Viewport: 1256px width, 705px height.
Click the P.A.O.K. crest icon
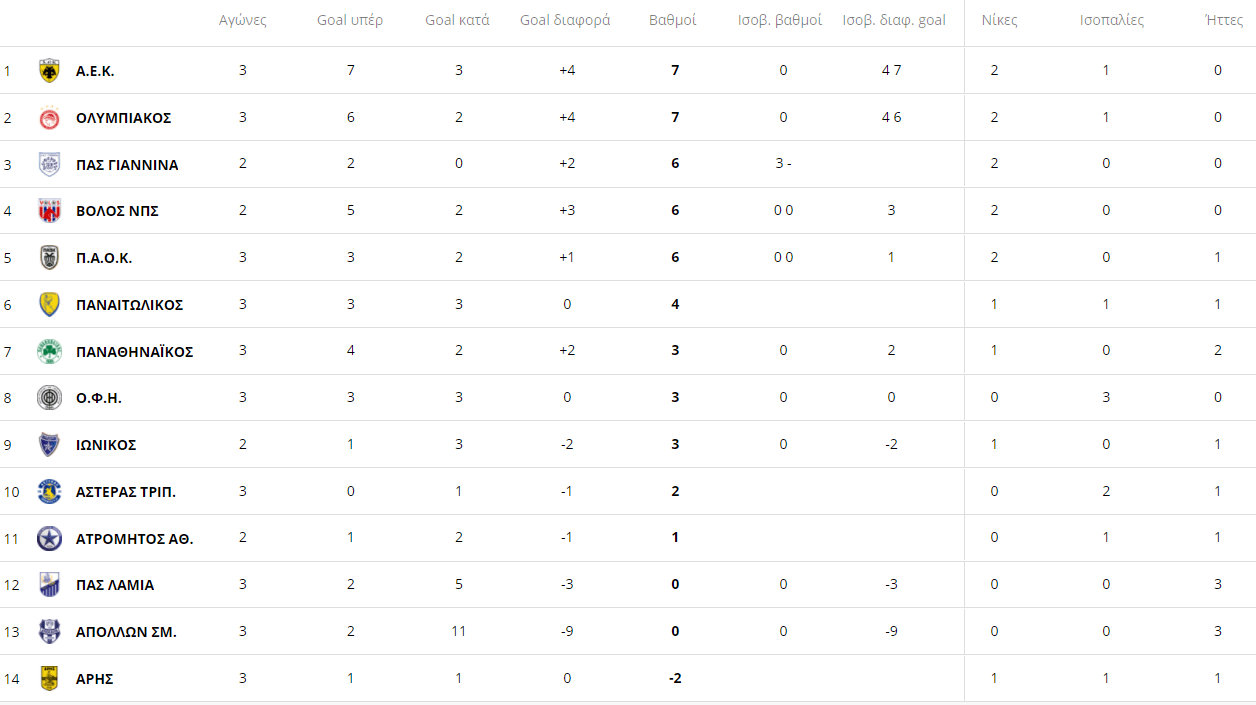[49, 258]
